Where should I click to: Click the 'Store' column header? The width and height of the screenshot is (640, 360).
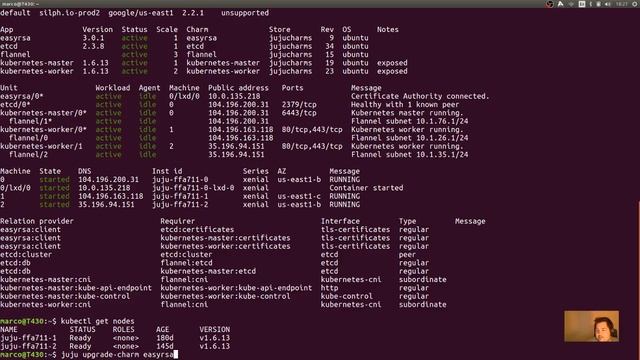point(280,29)
